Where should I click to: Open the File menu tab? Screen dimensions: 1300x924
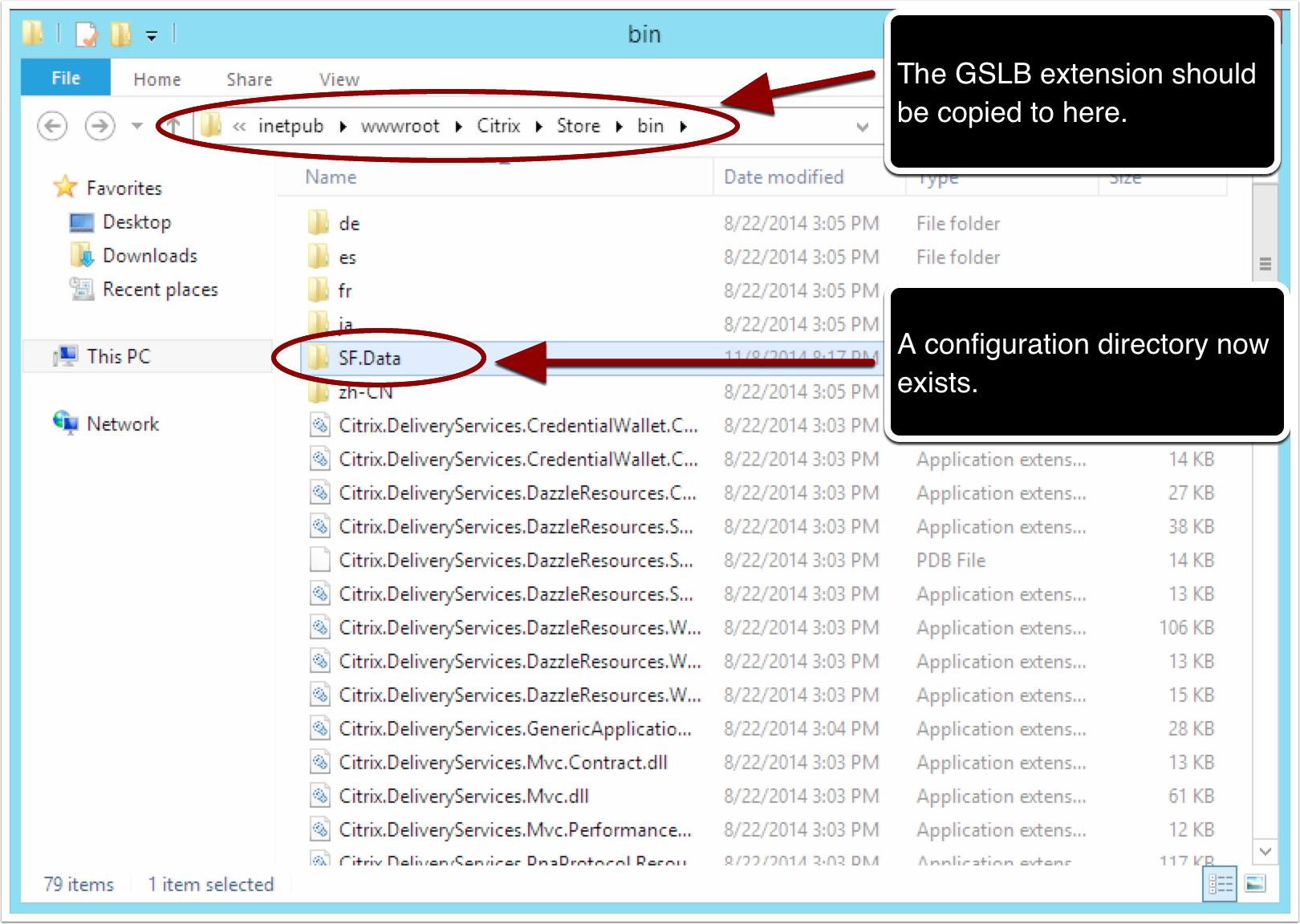pos(66,79)
